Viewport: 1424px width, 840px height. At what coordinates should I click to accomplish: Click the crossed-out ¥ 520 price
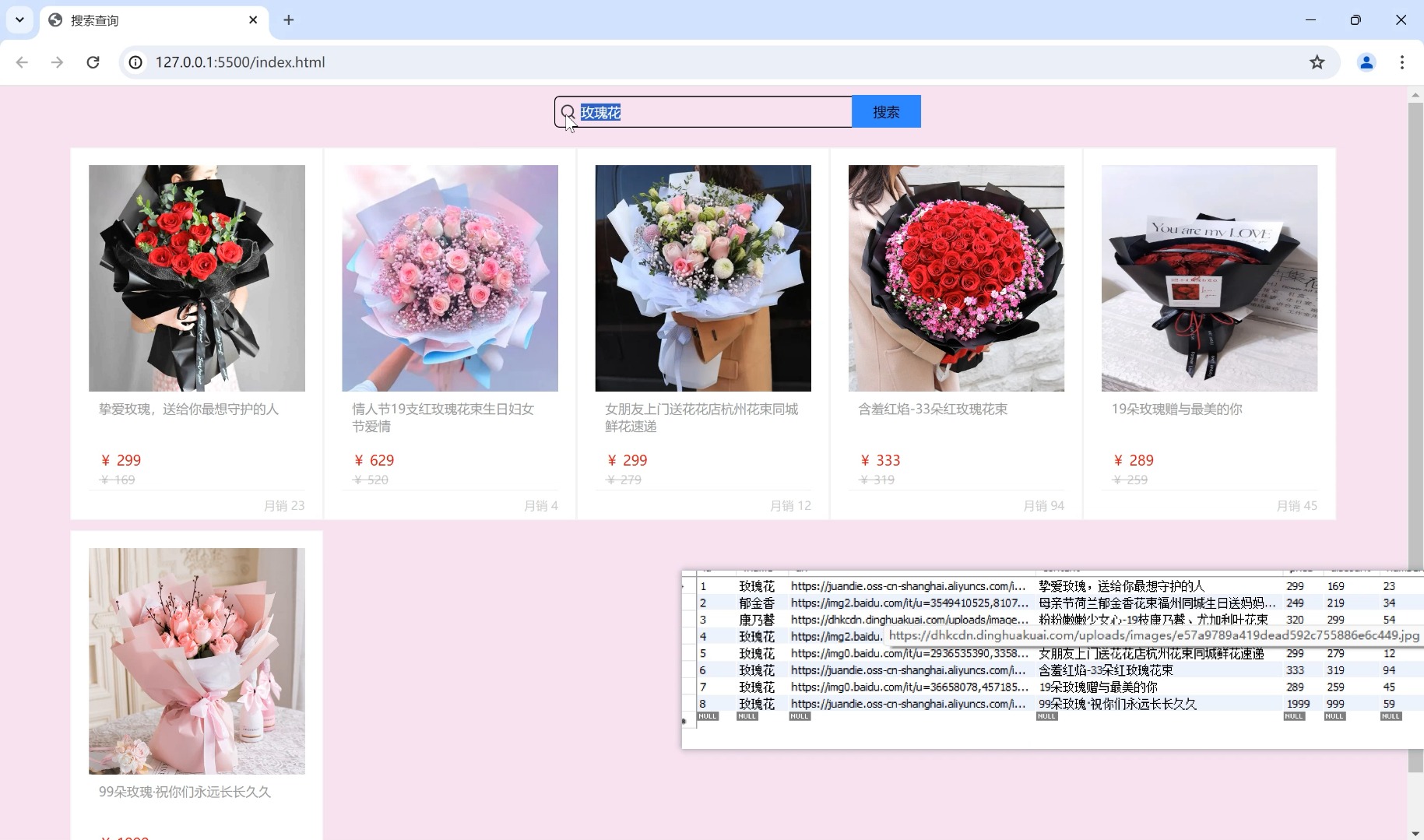click(x=371, y=480)
